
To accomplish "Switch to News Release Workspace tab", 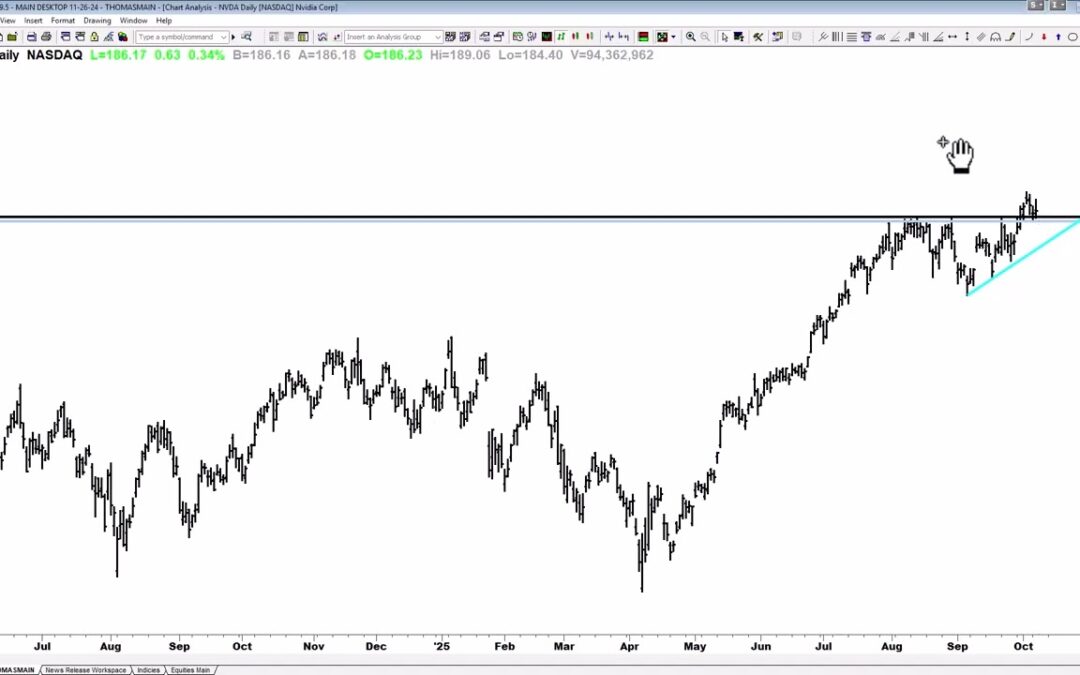I will pos(85,670).
